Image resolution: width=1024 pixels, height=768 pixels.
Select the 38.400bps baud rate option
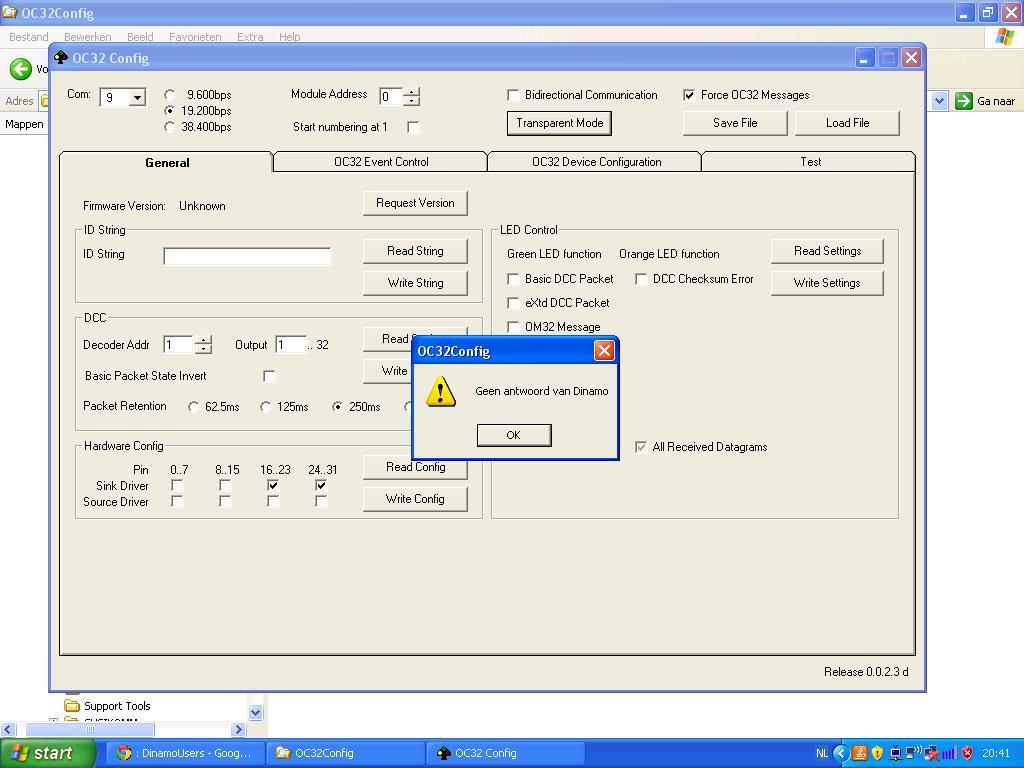(x=169, y=127)
